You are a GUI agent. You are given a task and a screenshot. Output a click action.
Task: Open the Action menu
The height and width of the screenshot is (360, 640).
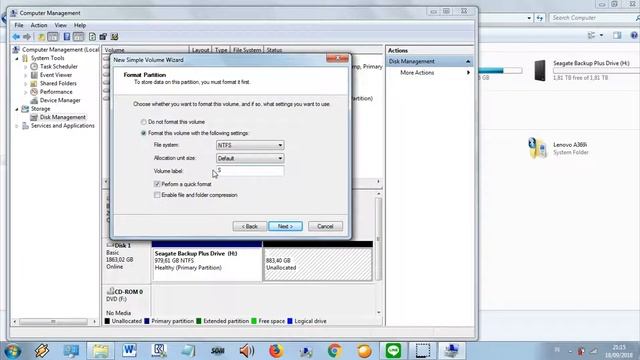coord(39,25)
